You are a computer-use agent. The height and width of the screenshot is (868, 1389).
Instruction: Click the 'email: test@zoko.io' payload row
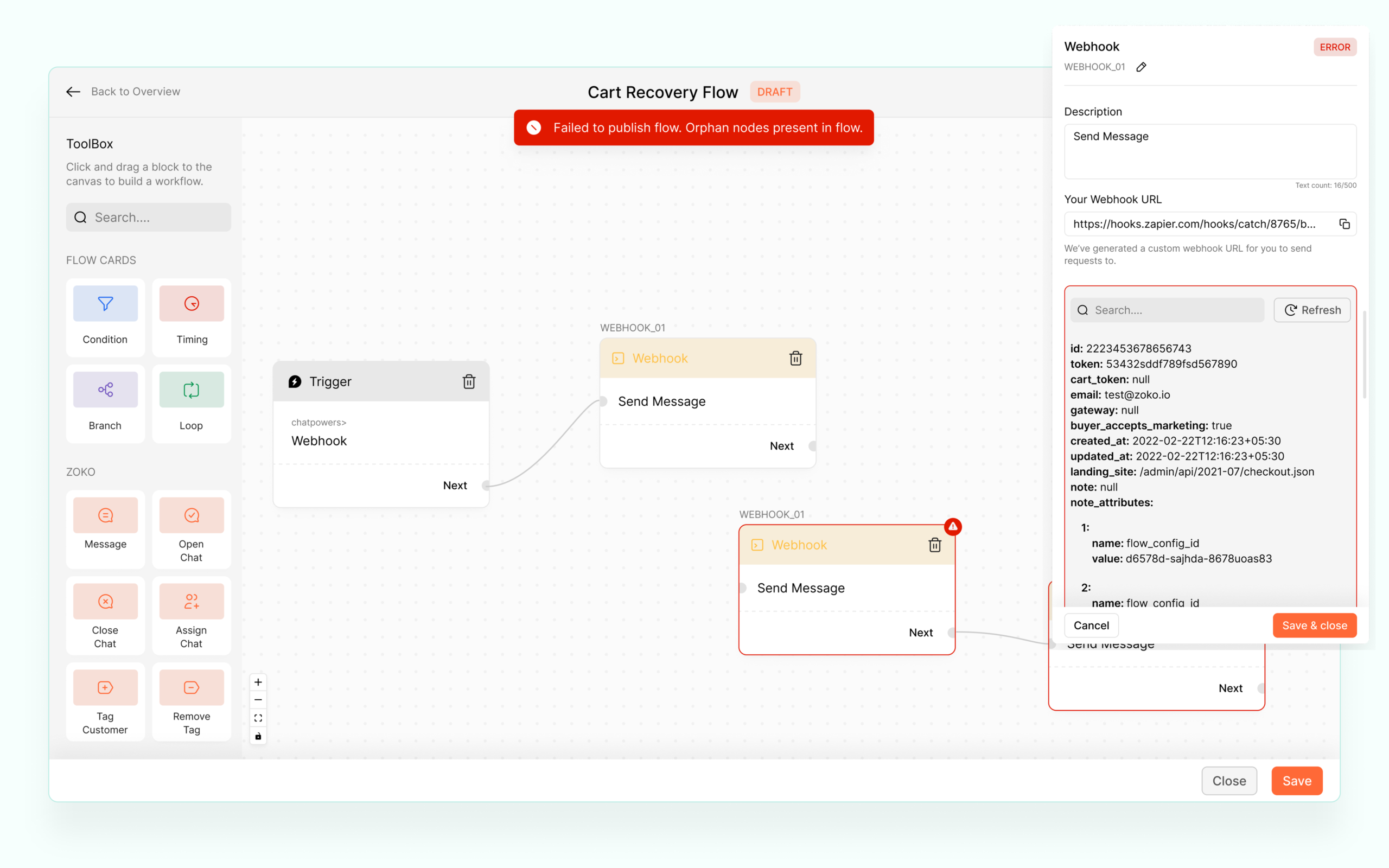pos(1120,394)
